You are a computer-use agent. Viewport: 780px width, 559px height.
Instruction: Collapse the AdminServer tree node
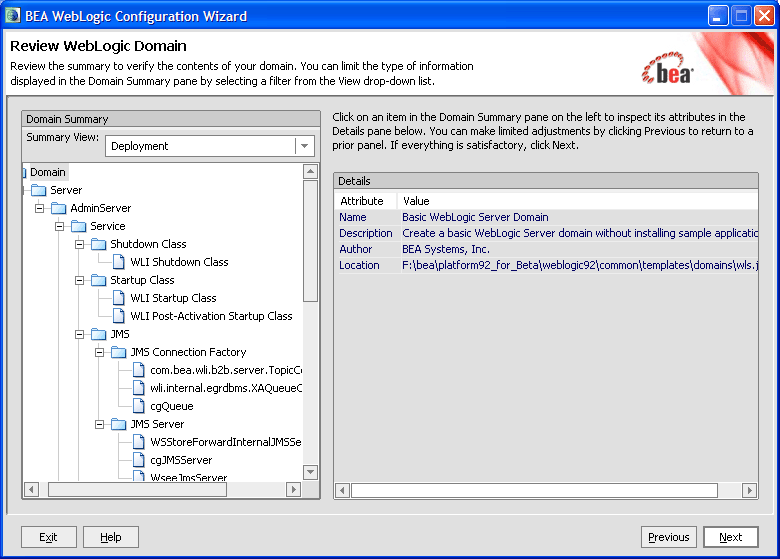(x=39, y=208)
